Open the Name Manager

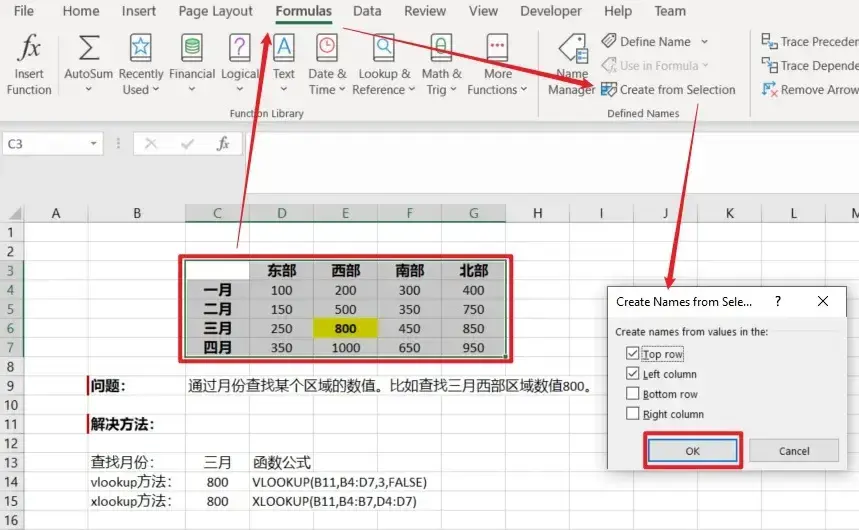coord(571,65)
